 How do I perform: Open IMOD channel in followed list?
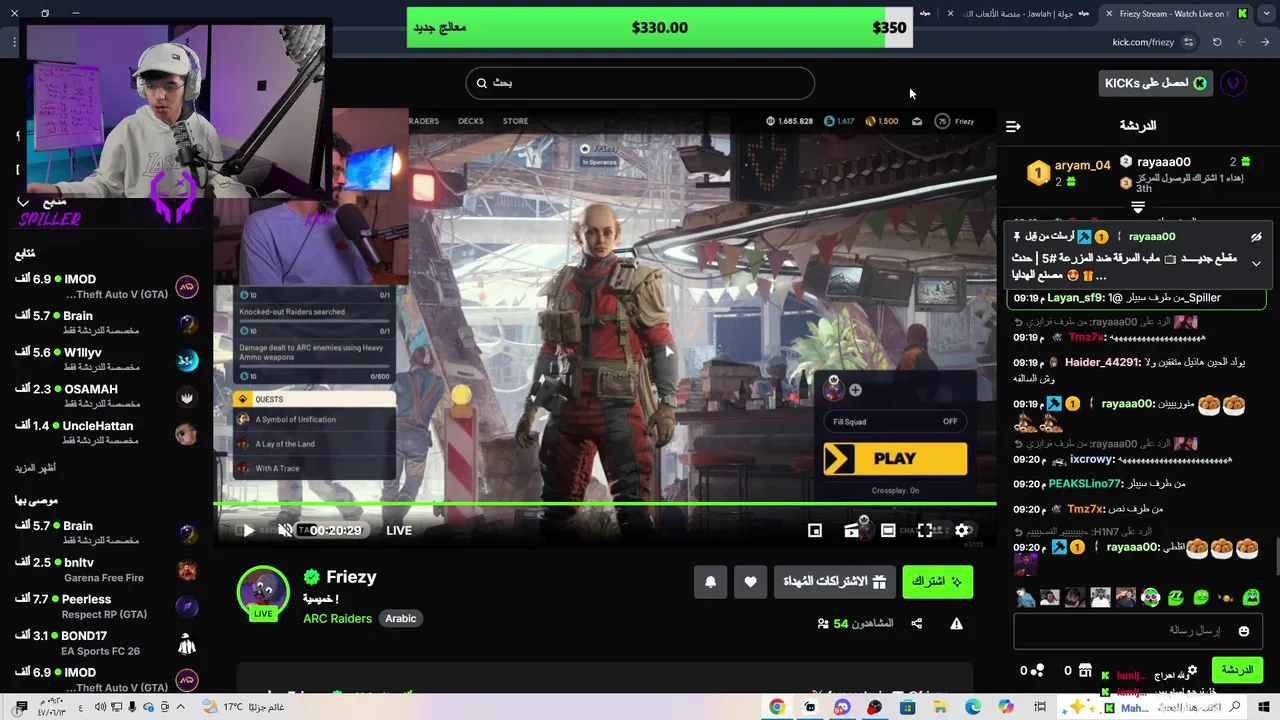pyautogui.click(x=106, y=287)
